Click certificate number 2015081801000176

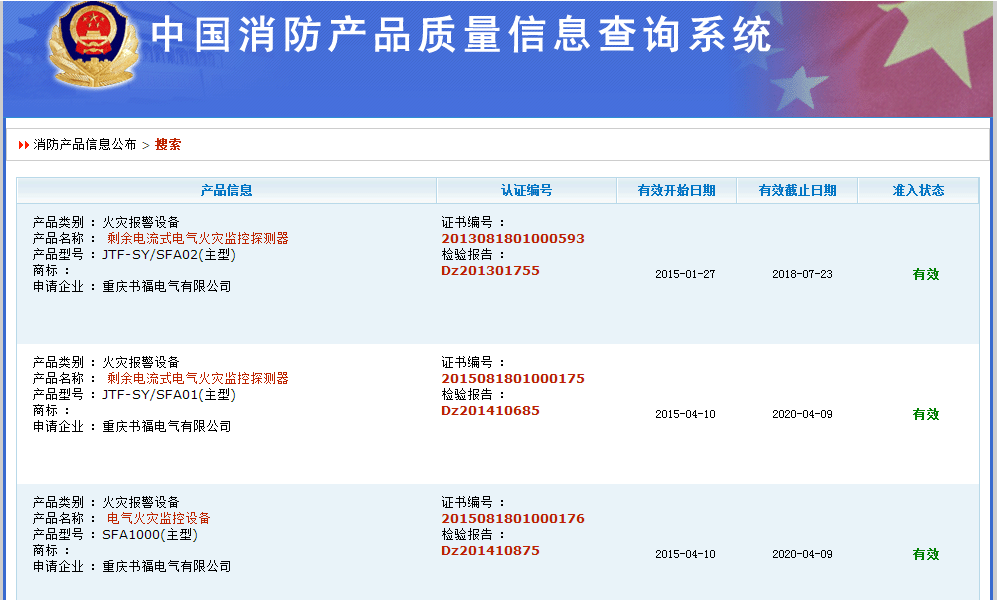tap(512, 518)
